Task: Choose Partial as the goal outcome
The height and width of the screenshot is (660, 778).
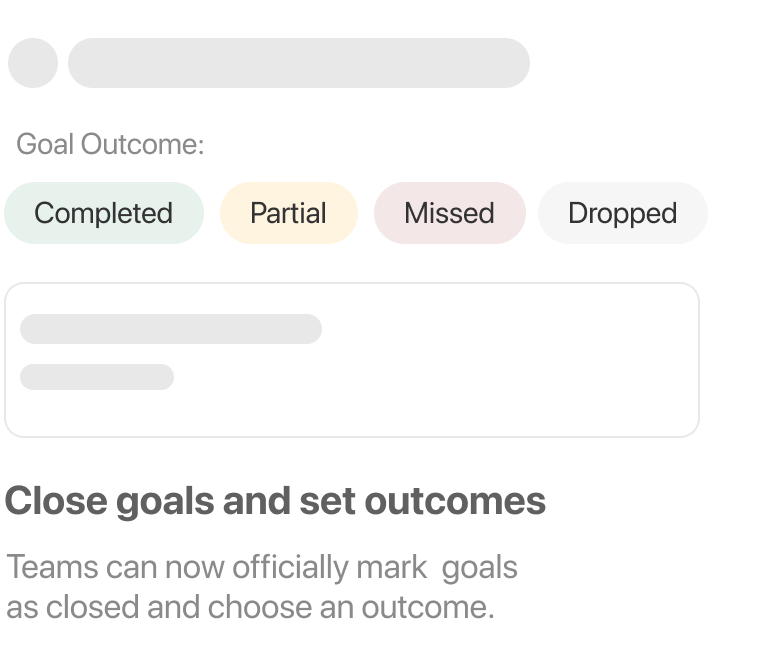Action: (x=289, y=213)
